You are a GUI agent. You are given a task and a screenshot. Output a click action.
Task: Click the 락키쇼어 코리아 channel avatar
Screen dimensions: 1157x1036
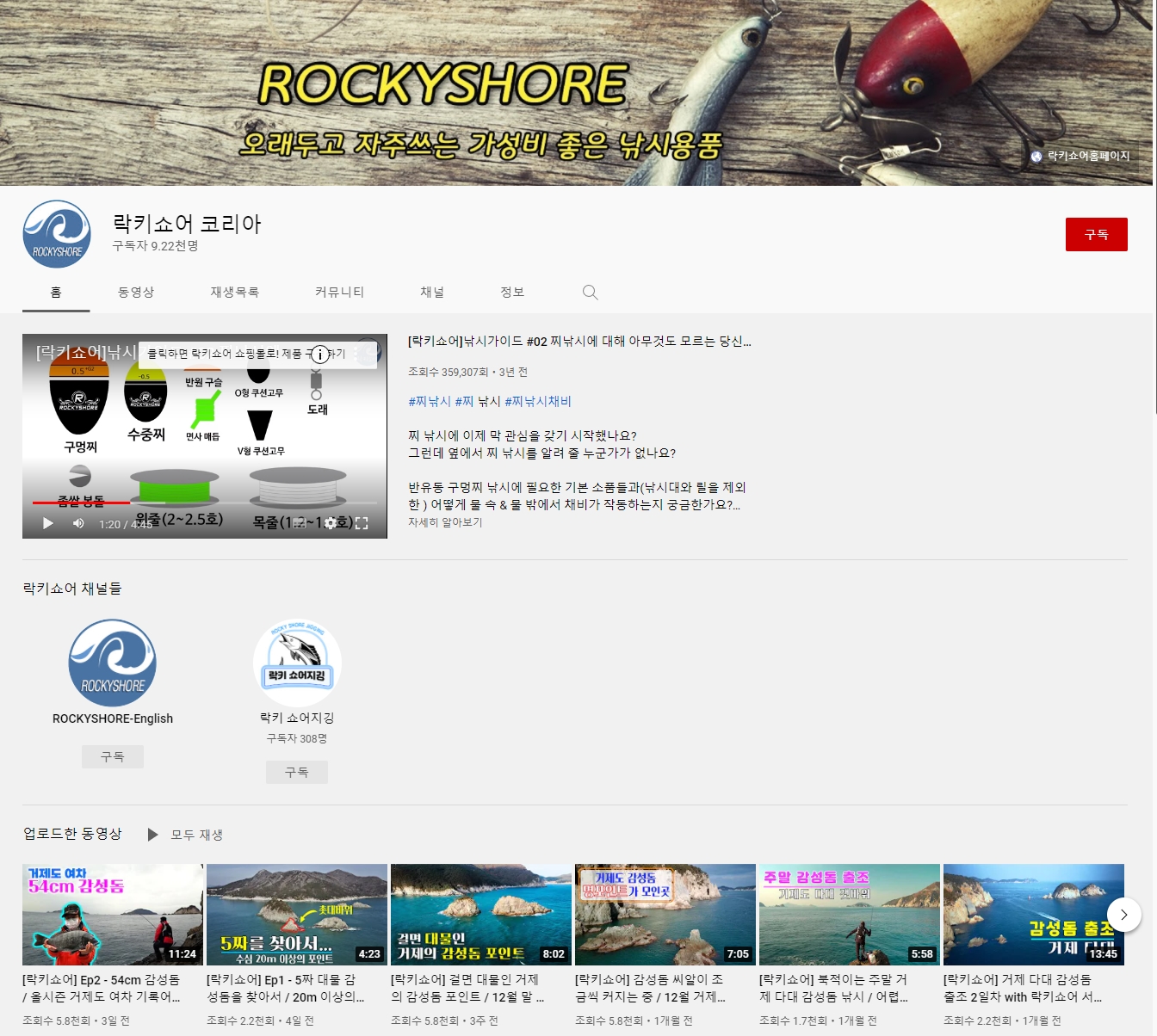57,234
